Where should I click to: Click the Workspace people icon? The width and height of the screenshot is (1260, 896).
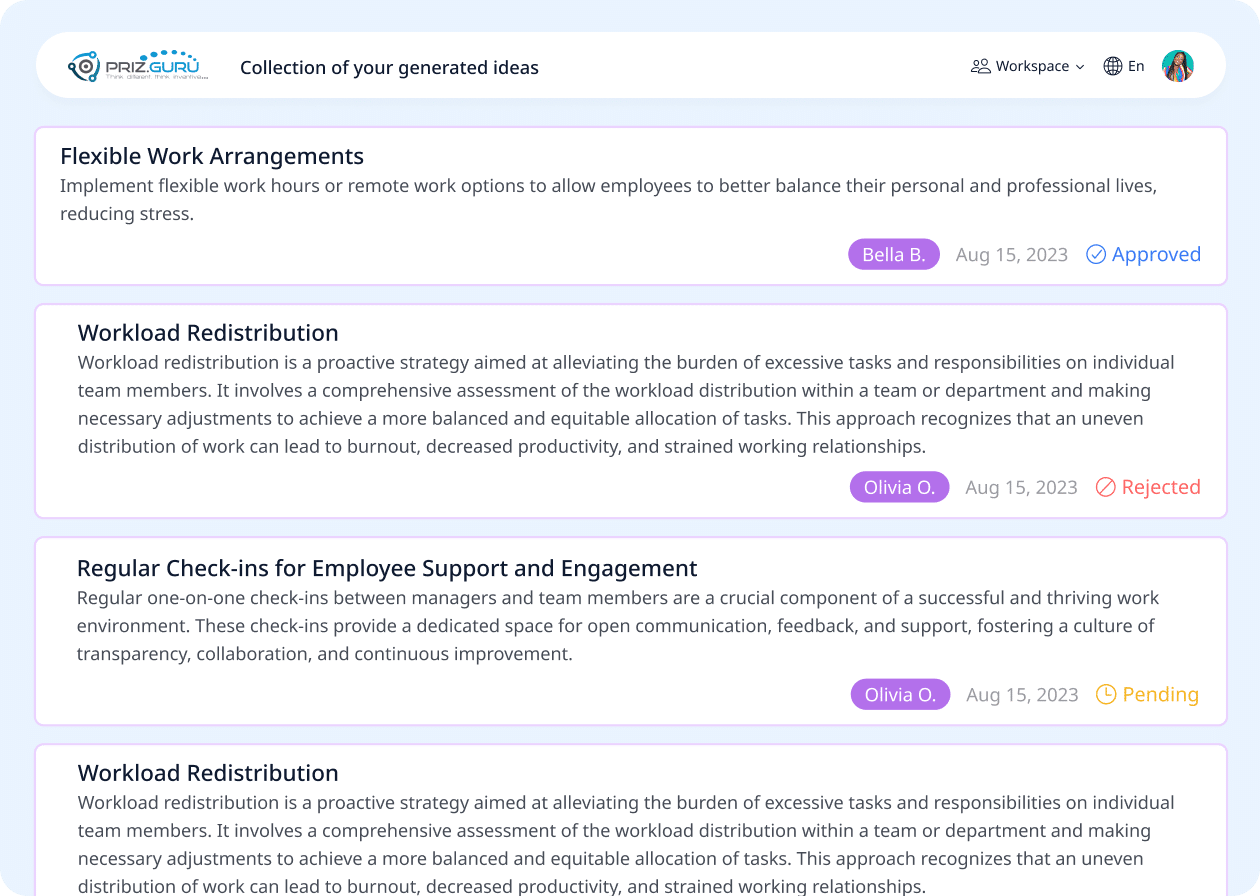coord(980,66)
